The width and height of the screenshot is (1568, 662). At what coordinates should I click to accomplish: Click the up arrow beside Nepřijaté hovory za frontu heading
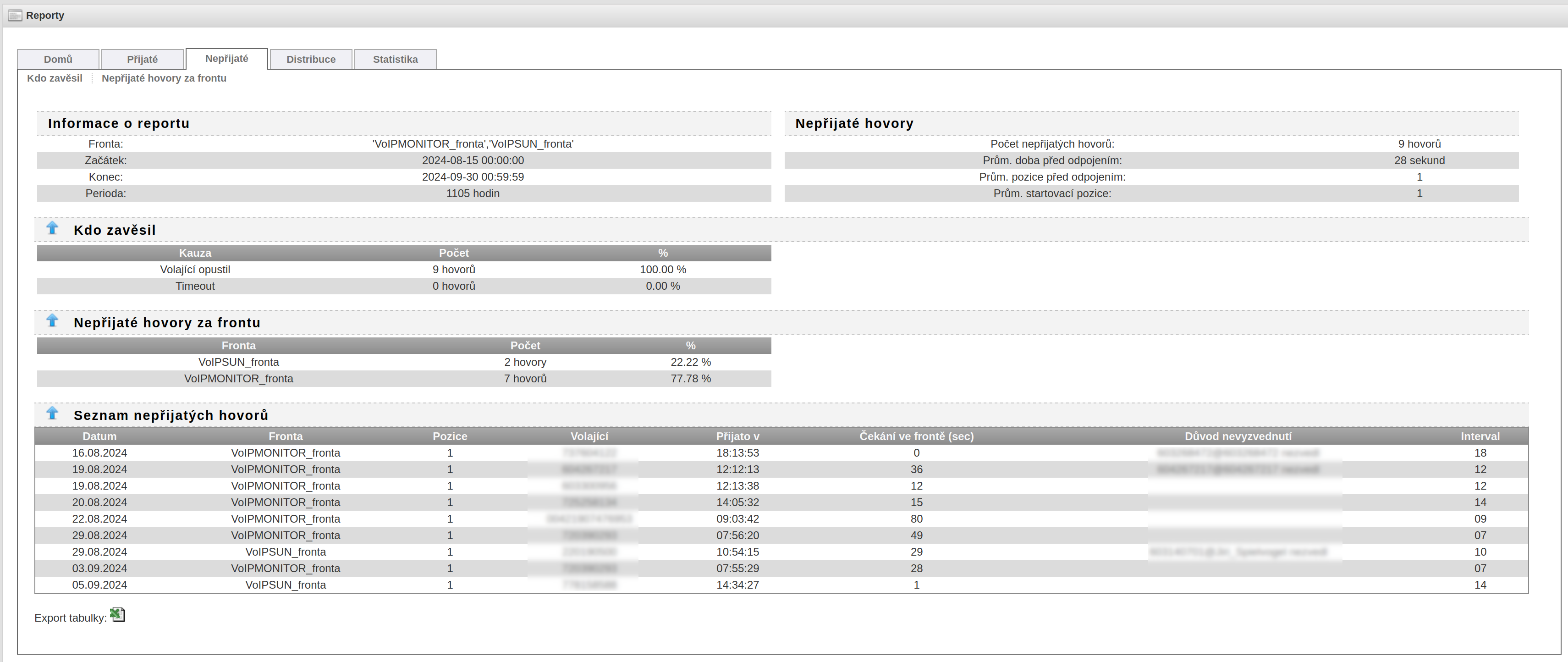tap(52, 320)
